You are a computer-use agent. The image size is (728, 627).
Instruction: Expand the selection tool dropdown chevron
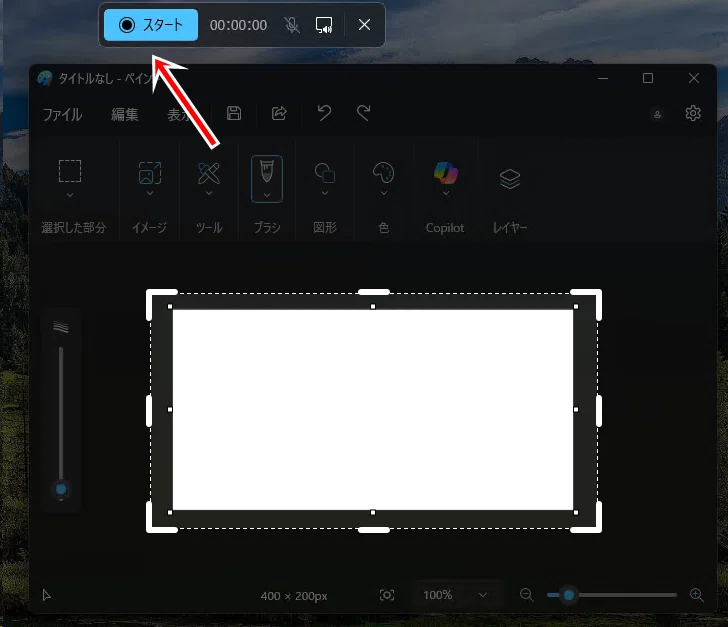coord(70,195)
